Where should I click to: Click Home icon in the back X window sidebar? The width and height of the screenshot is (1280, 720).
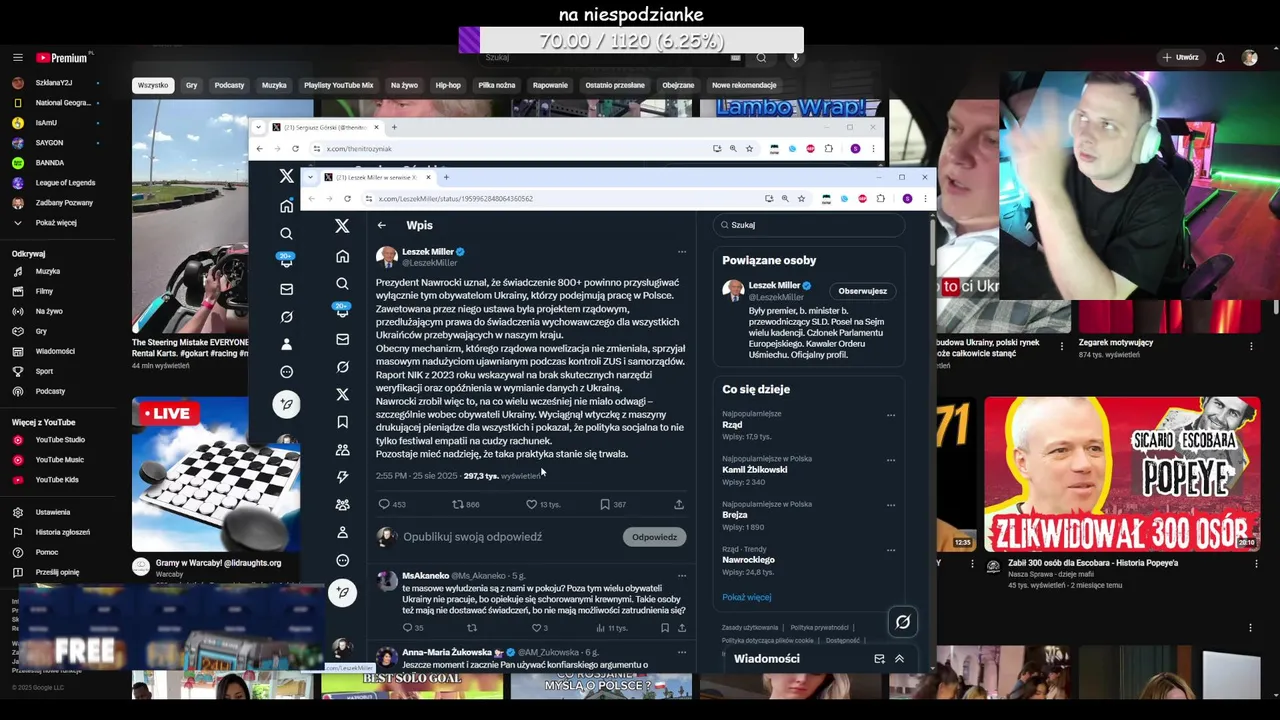(x=286, y=206)
